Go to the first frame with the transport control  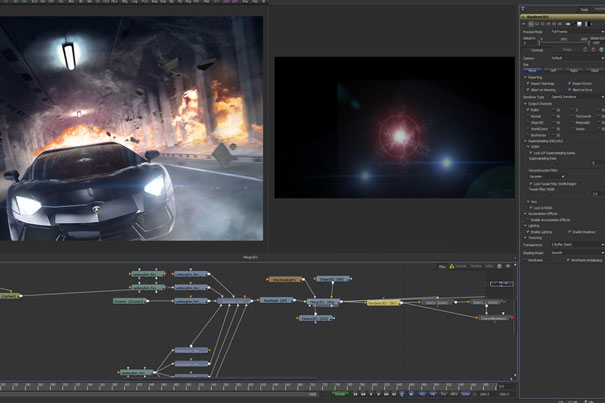coord(355,394)
